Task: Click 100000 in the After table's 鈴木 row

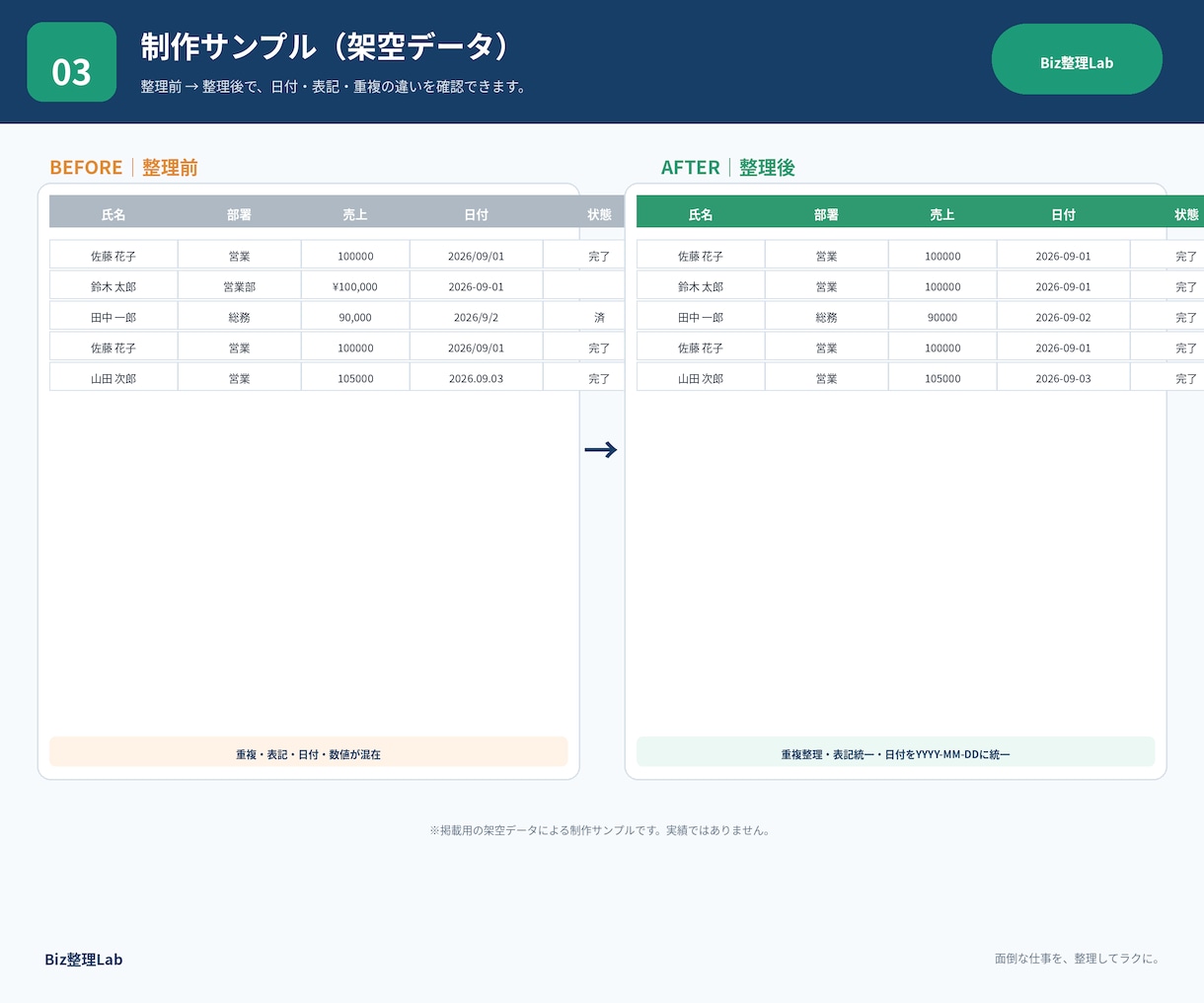Action: coord(942,286)
